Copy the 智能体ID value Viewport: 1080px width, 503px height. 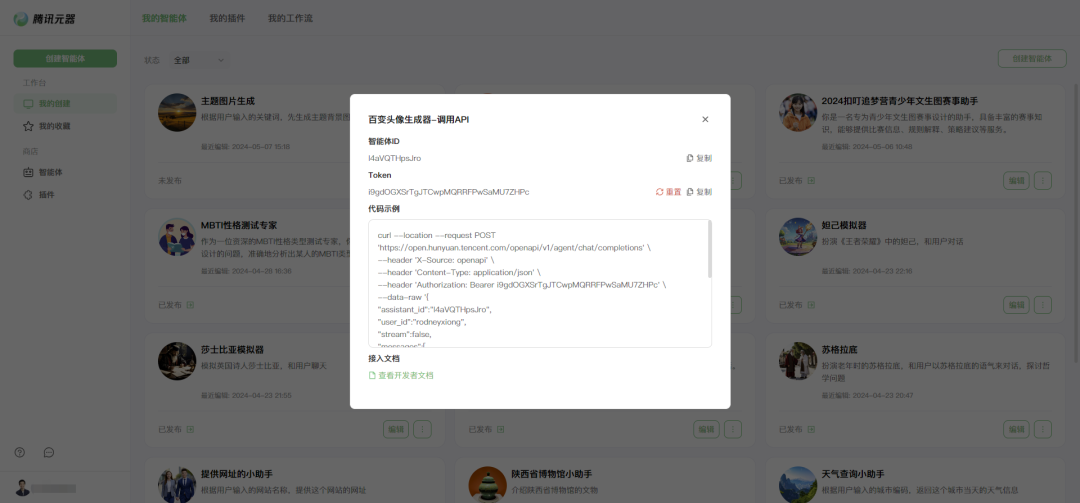(699, 158)
